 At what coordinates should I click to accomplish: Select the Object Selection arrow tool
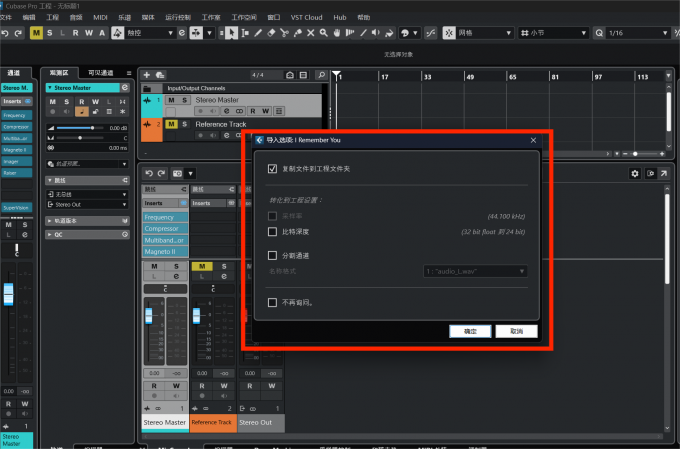(x=232, y=33)
